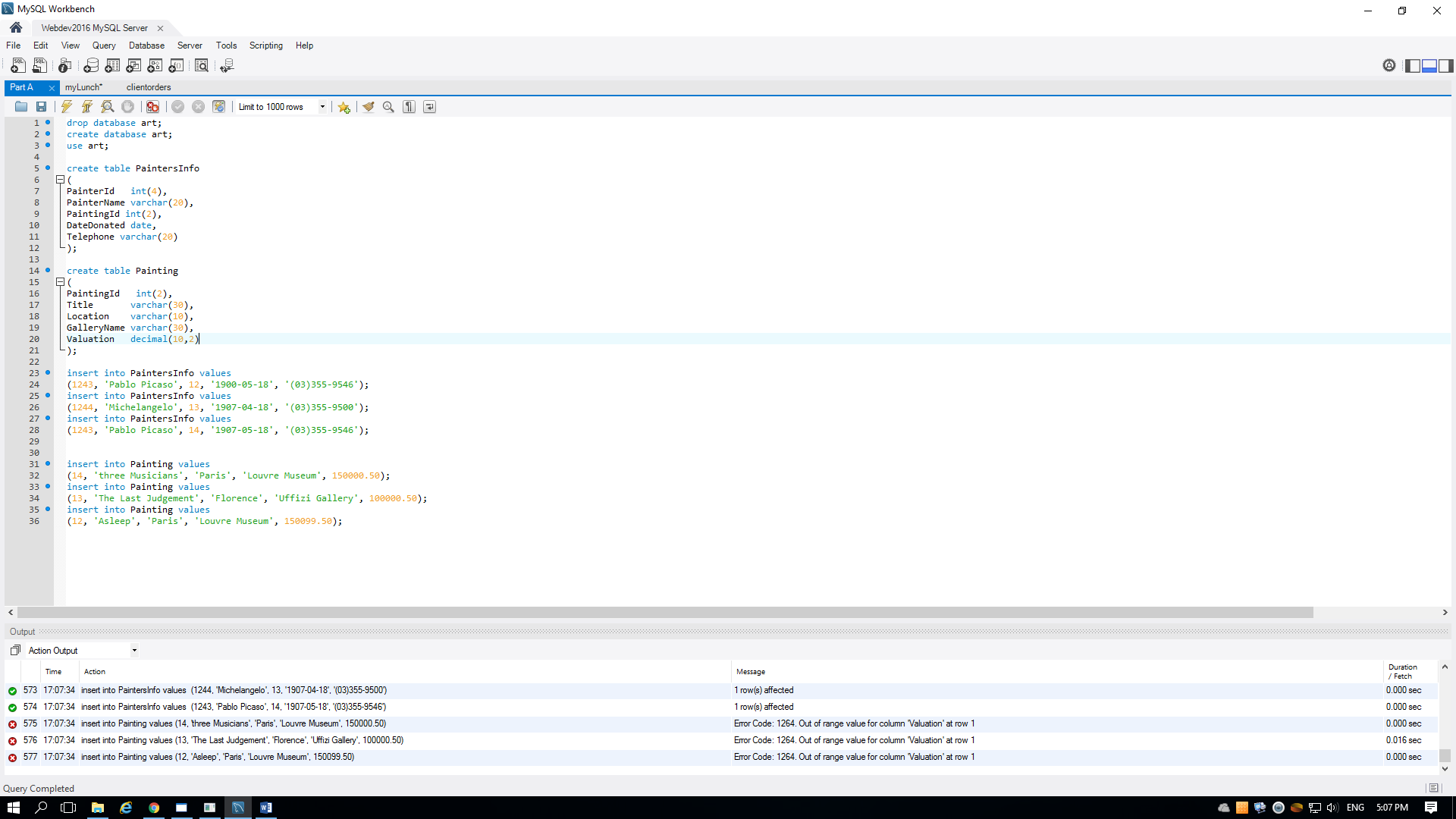Open the Windows notification center
The width and height of the screenshot is (1456, 819).
click(1431, 808)
